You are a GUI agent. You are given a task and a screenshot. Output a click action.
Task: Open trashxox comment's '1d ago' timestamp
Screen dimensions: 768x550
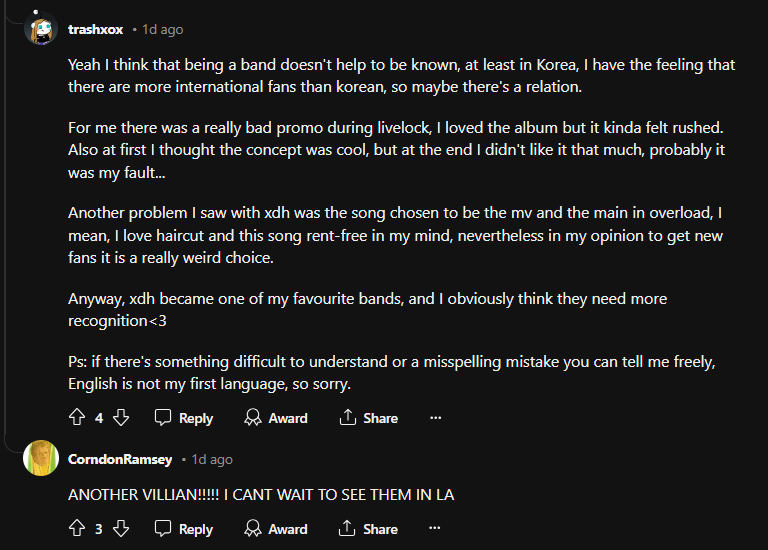[163, 30]
